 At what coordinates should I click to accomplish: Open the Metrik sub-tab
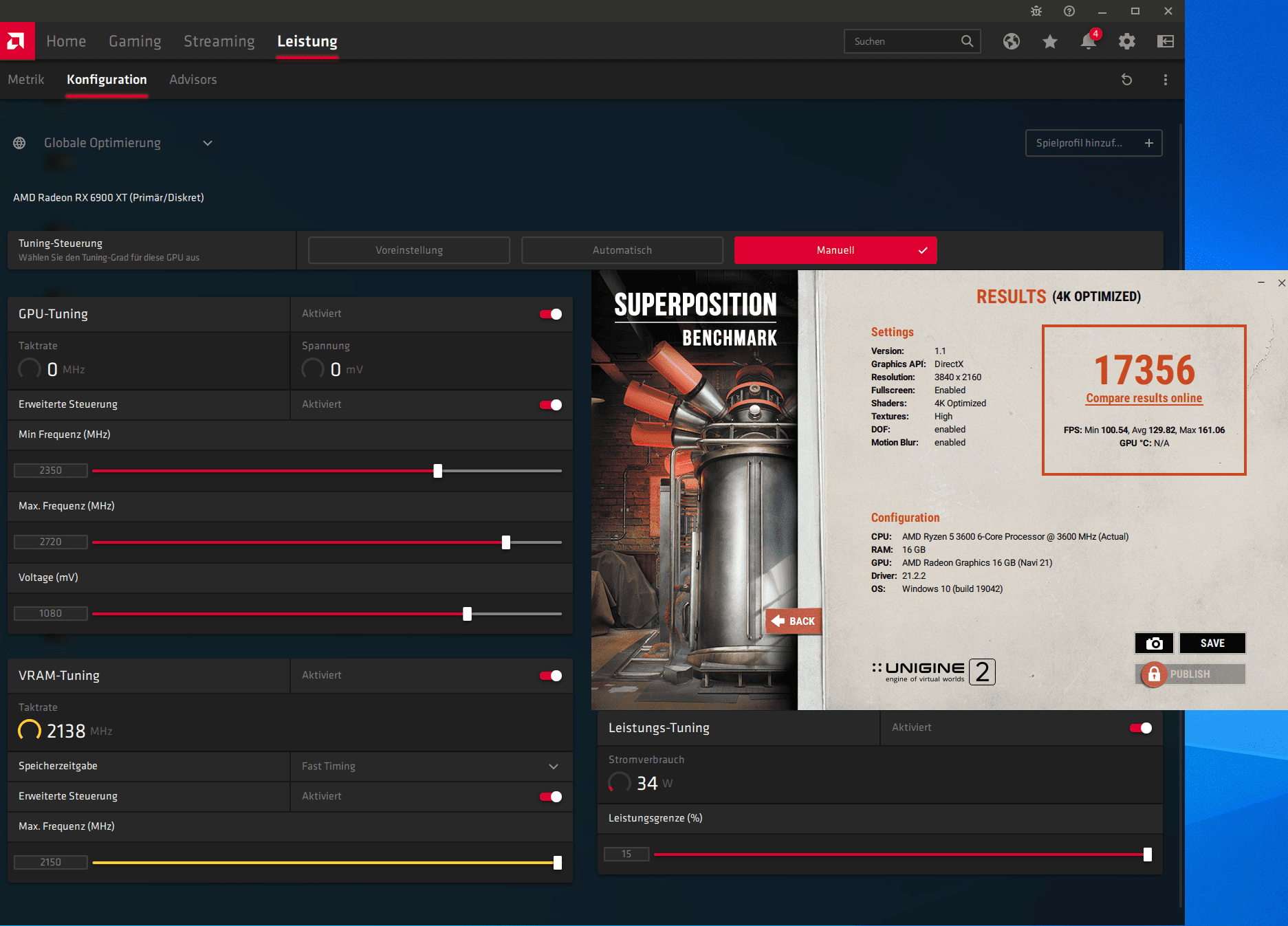pos(26,80)
